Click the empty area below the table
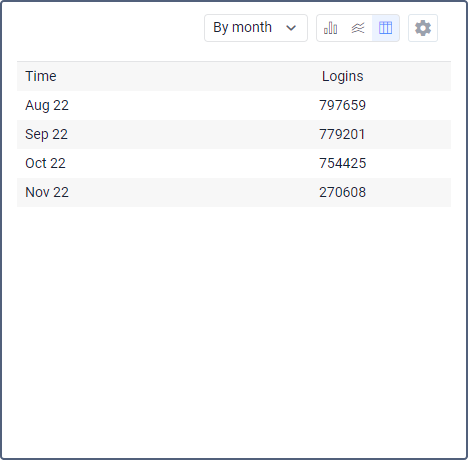This screenshot has width=468, height=460. click(234, 330)
